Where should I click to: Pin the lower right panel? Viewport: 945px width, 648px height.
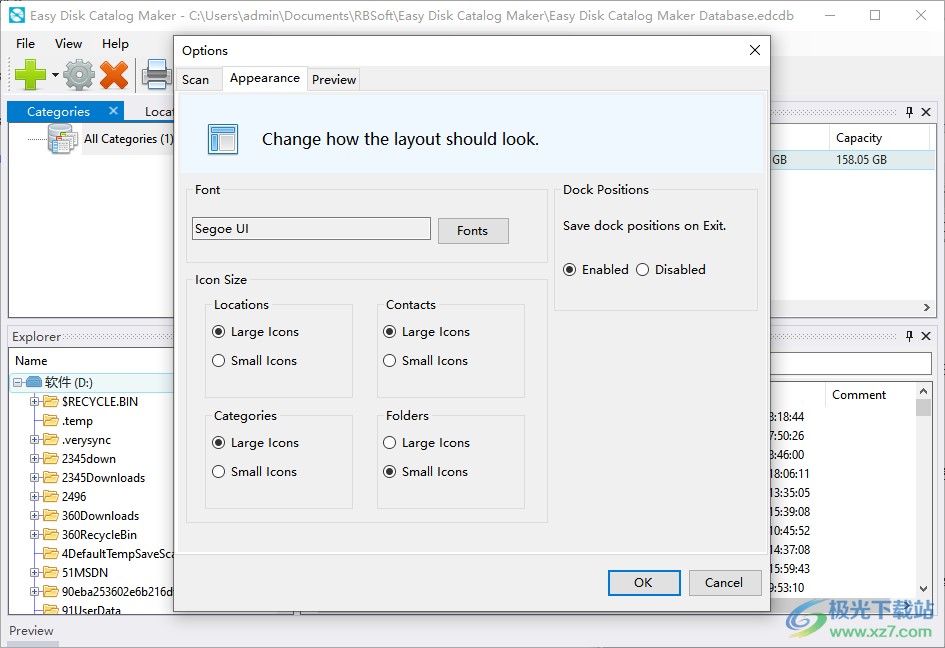click(909, 336)
